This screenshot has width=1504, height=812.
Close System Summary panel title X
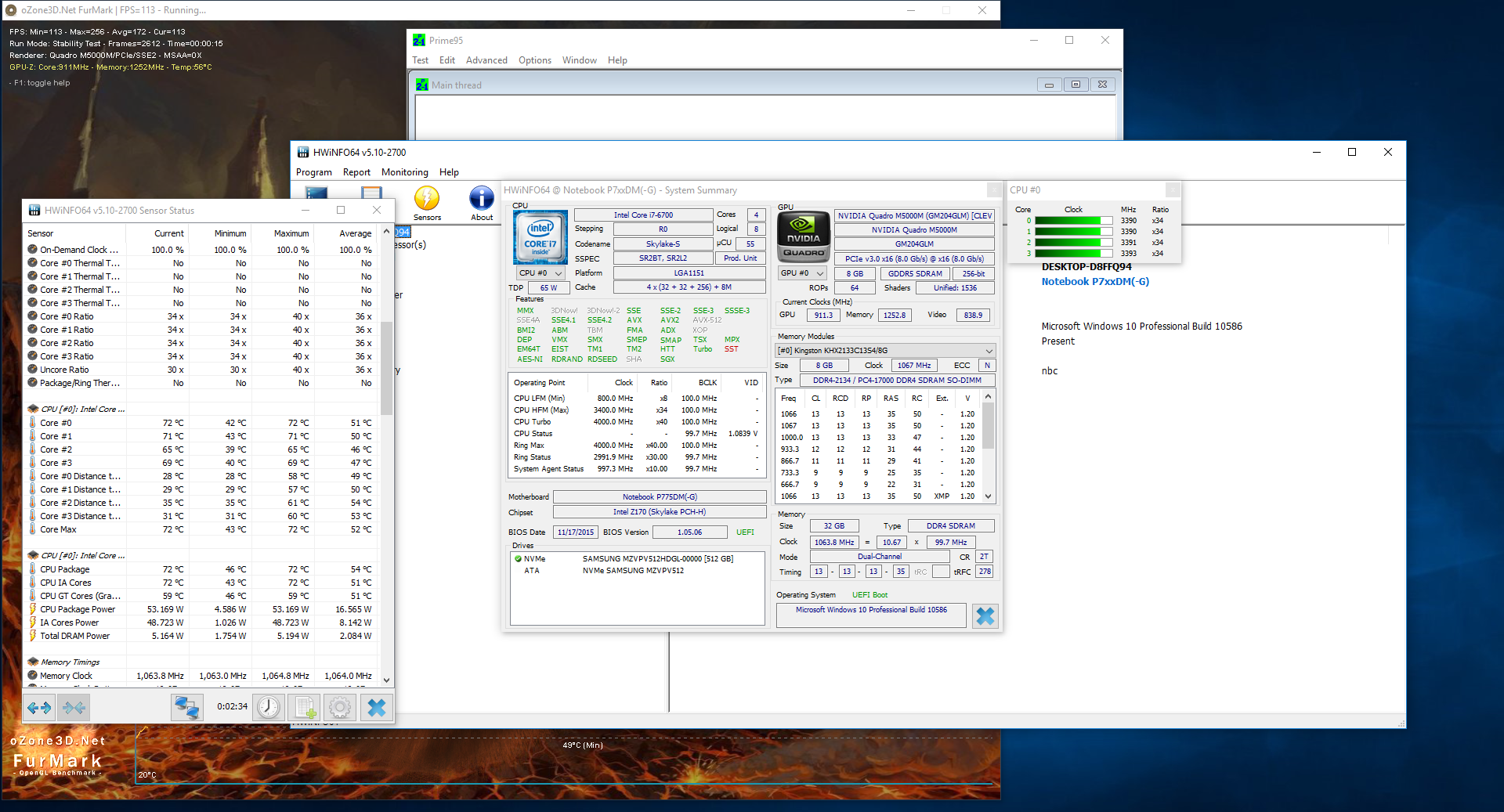993,190
